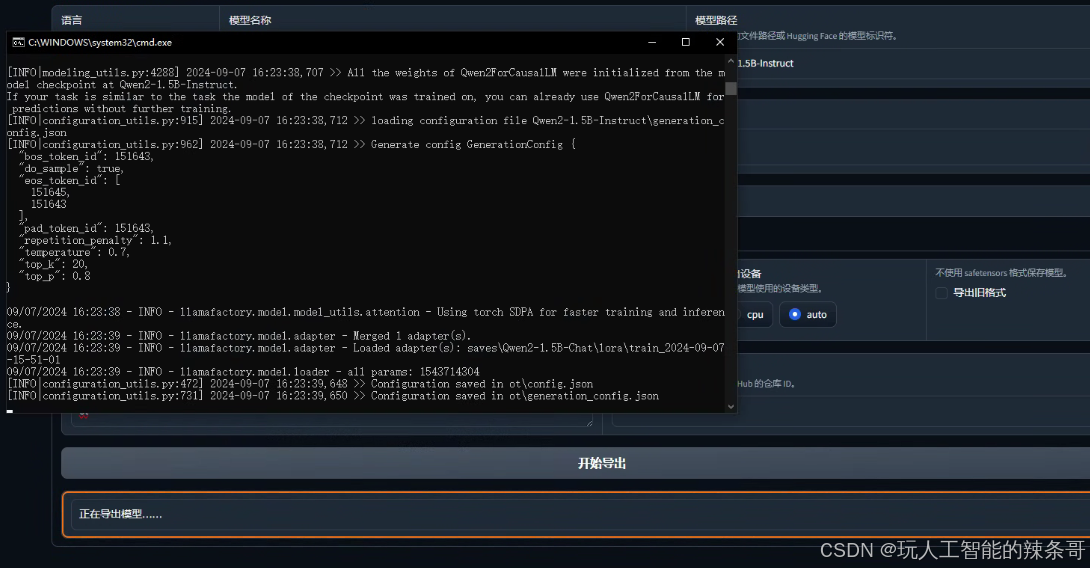Click the cmd scrollbar down arrow

coord(731,406)
